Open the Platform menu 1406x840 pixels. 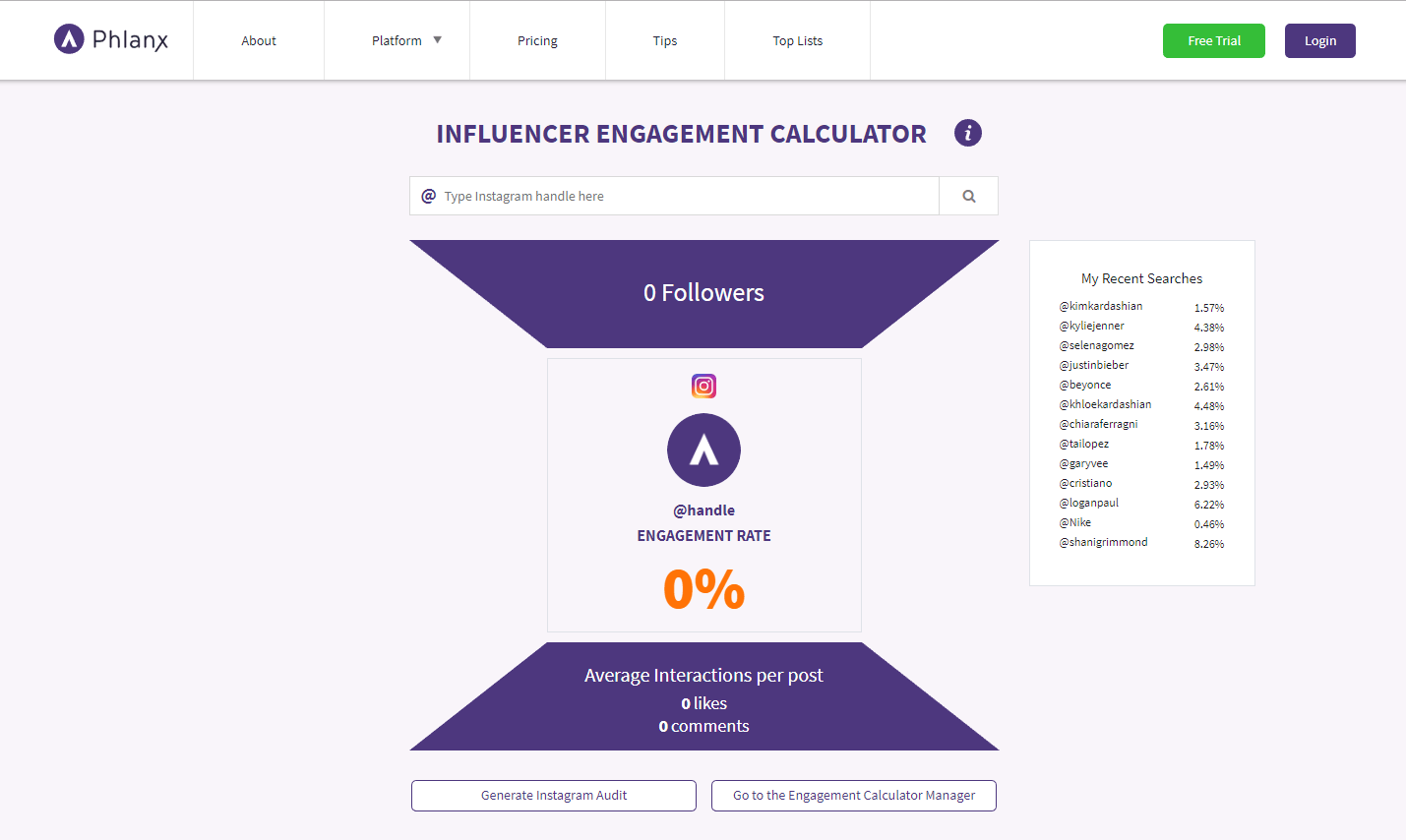point(397,40)
